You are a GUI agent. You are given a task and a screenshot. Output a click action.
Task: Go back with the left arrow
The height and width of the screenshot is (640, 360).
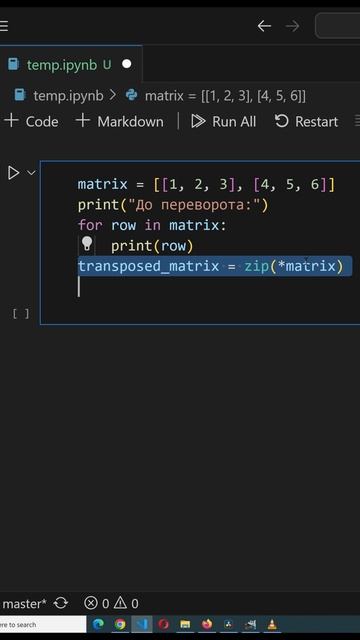264,26
